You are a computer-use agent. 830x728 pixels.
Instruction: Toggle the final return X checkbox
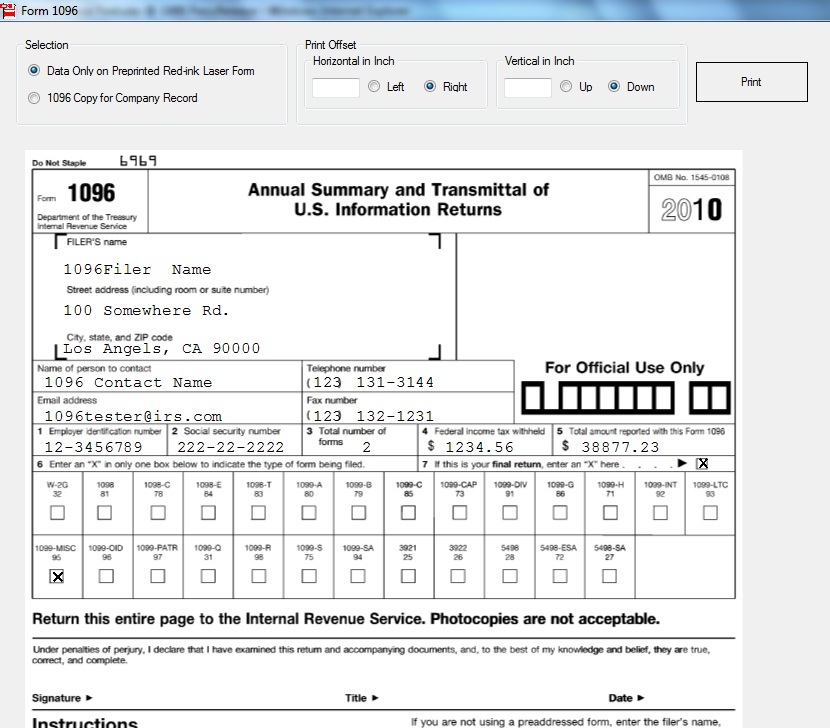tap(702, 463)
